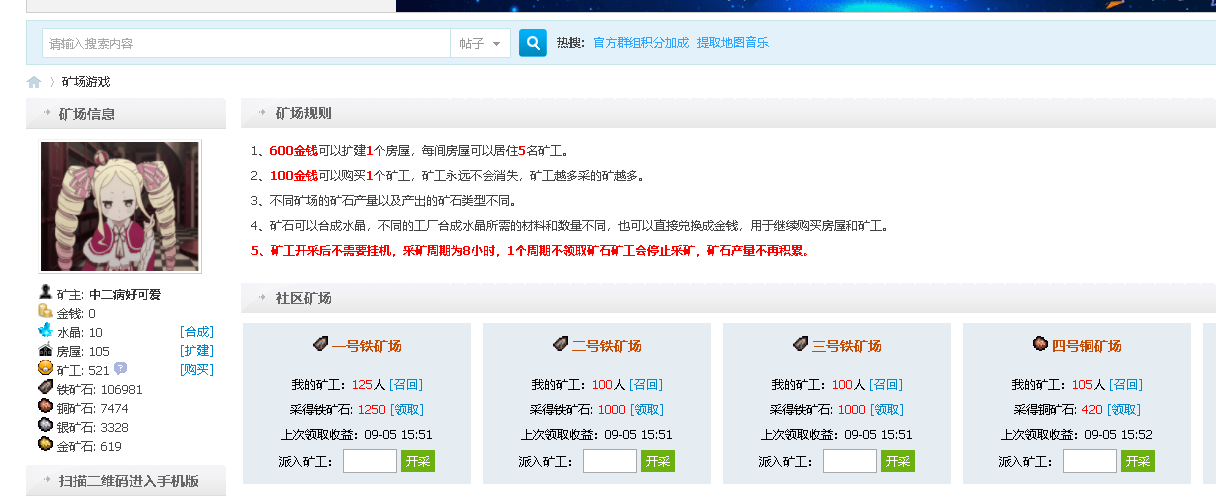This screenshot has width=1216, height=499.
Task: Click the miner help question-mark icon
Action: 121,369
